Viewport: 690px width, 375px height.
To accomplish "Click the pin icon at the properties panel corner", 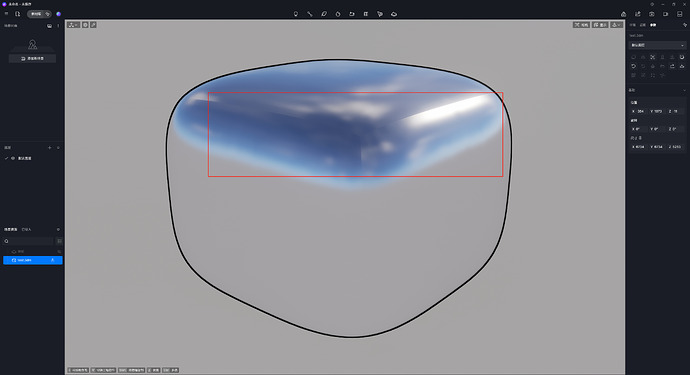I will pyautogui.click(x=685, y=25).
